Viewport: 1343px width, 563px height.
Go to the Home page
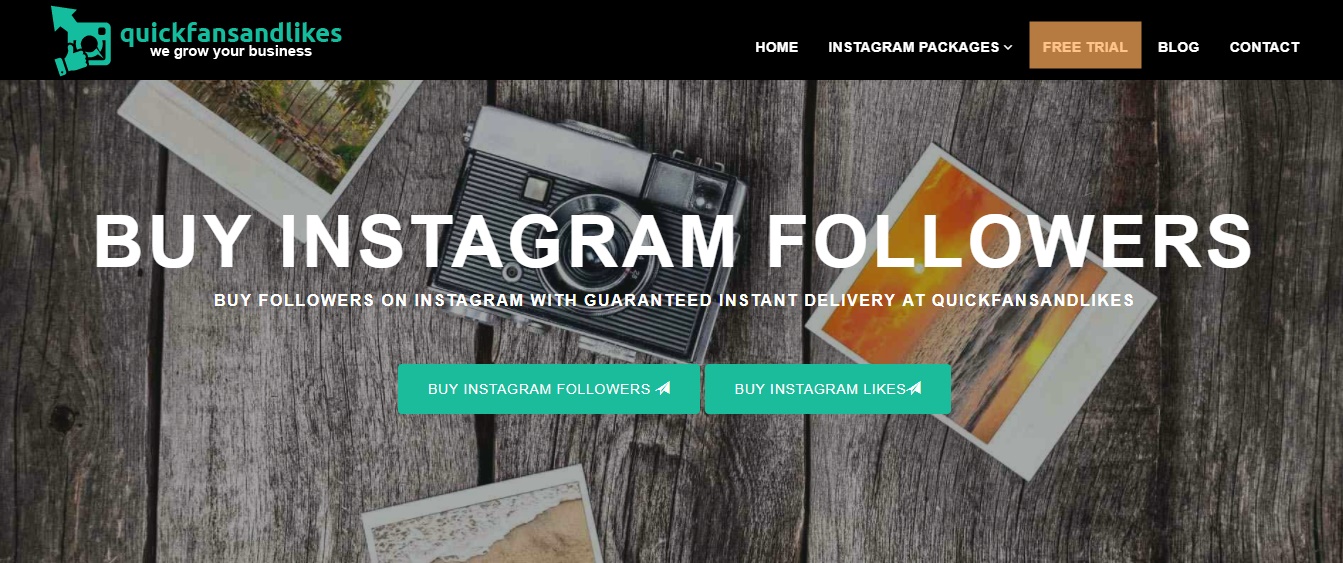(x=777, y=47)
